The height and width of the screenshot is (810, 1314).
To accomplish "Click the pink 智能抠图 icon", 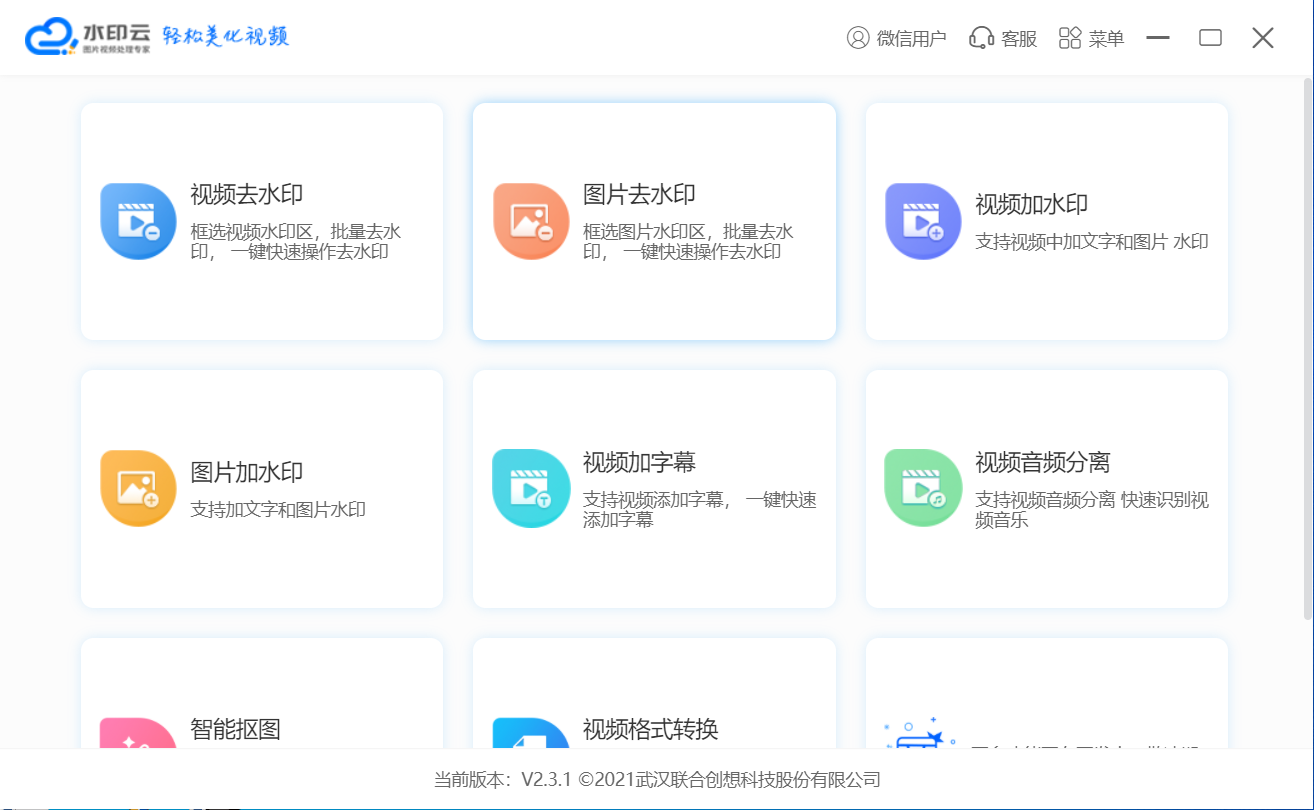I will tap(138, 734).
